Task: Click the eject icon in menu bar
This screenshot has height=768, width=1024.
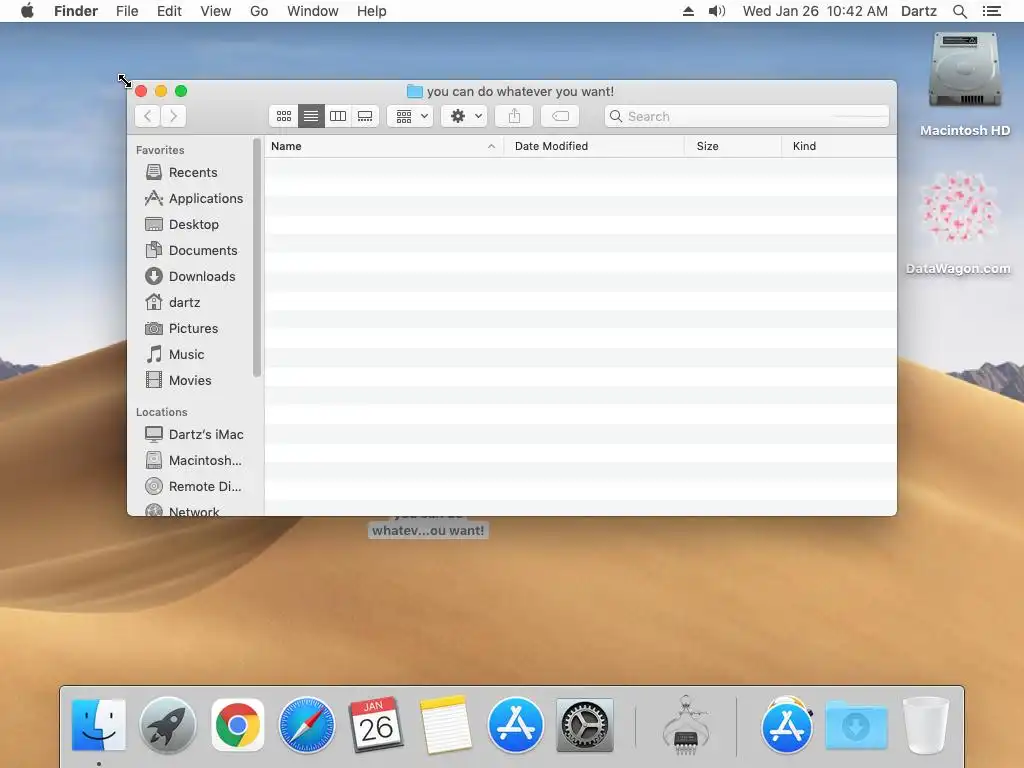Action: 688,11
